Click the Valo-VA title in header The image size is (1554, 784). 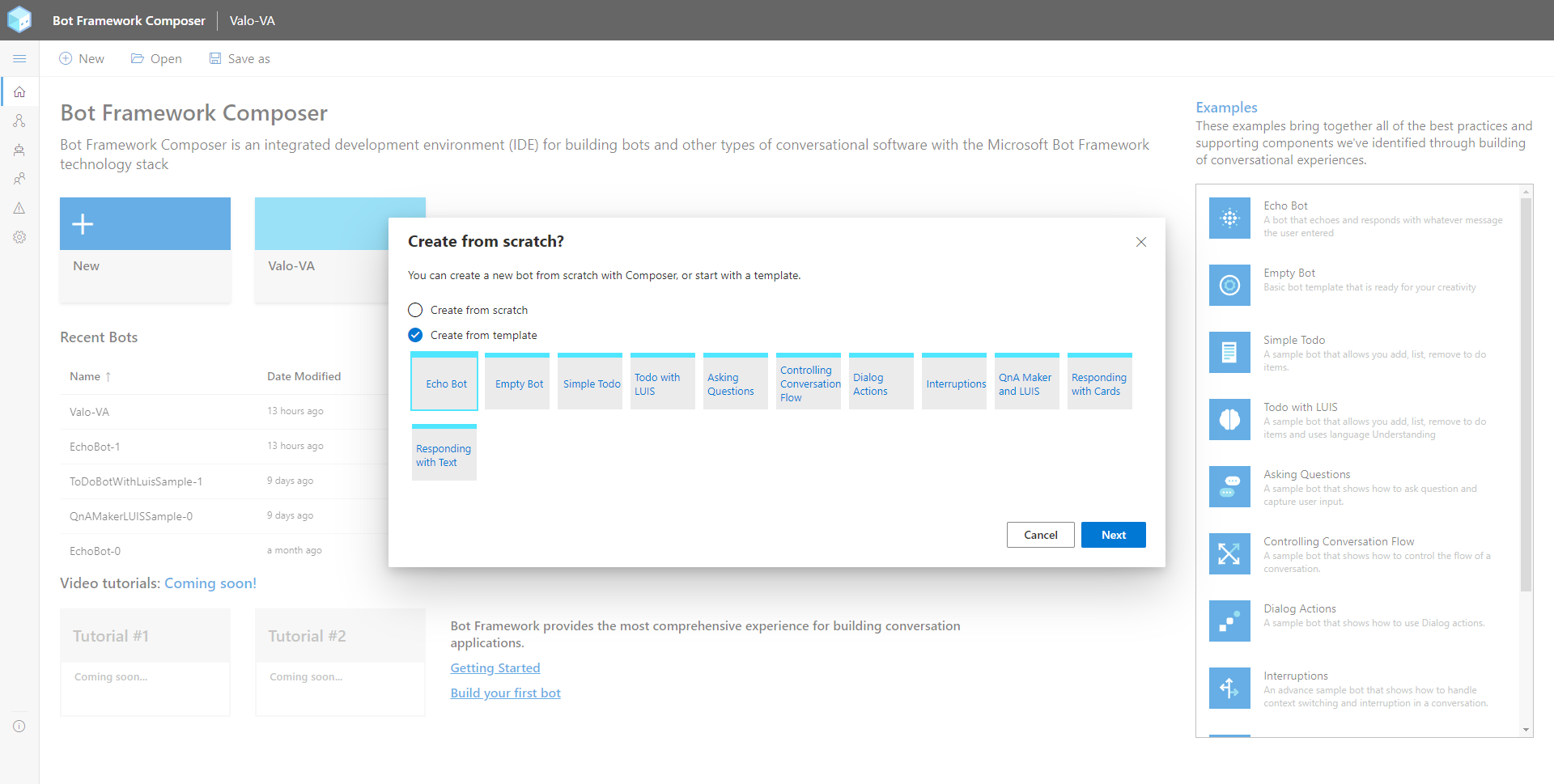click(x=253, y=20)
